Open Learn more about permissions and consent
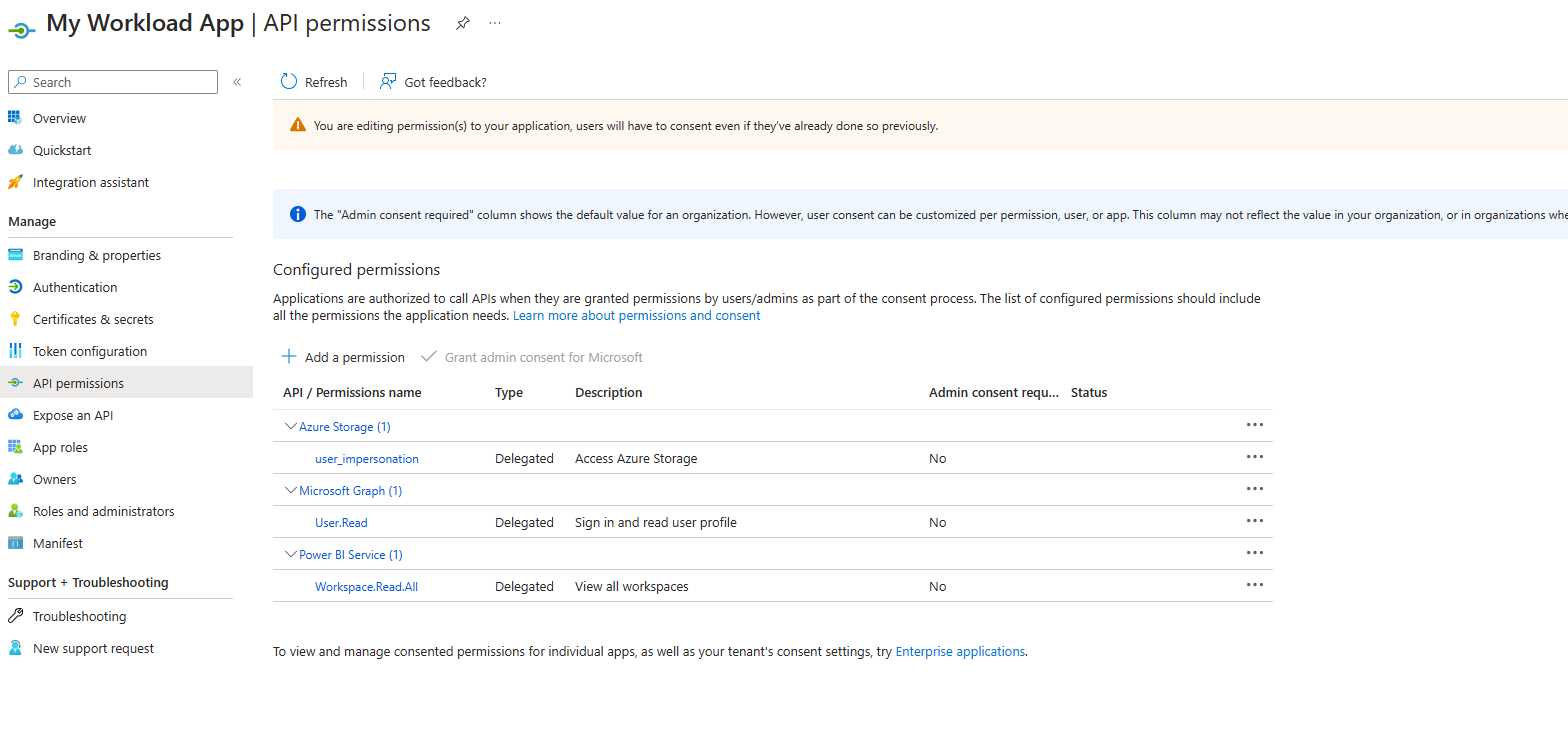Screen dimensions: 1568x730 pyautogui.click(x=637, y=315)
